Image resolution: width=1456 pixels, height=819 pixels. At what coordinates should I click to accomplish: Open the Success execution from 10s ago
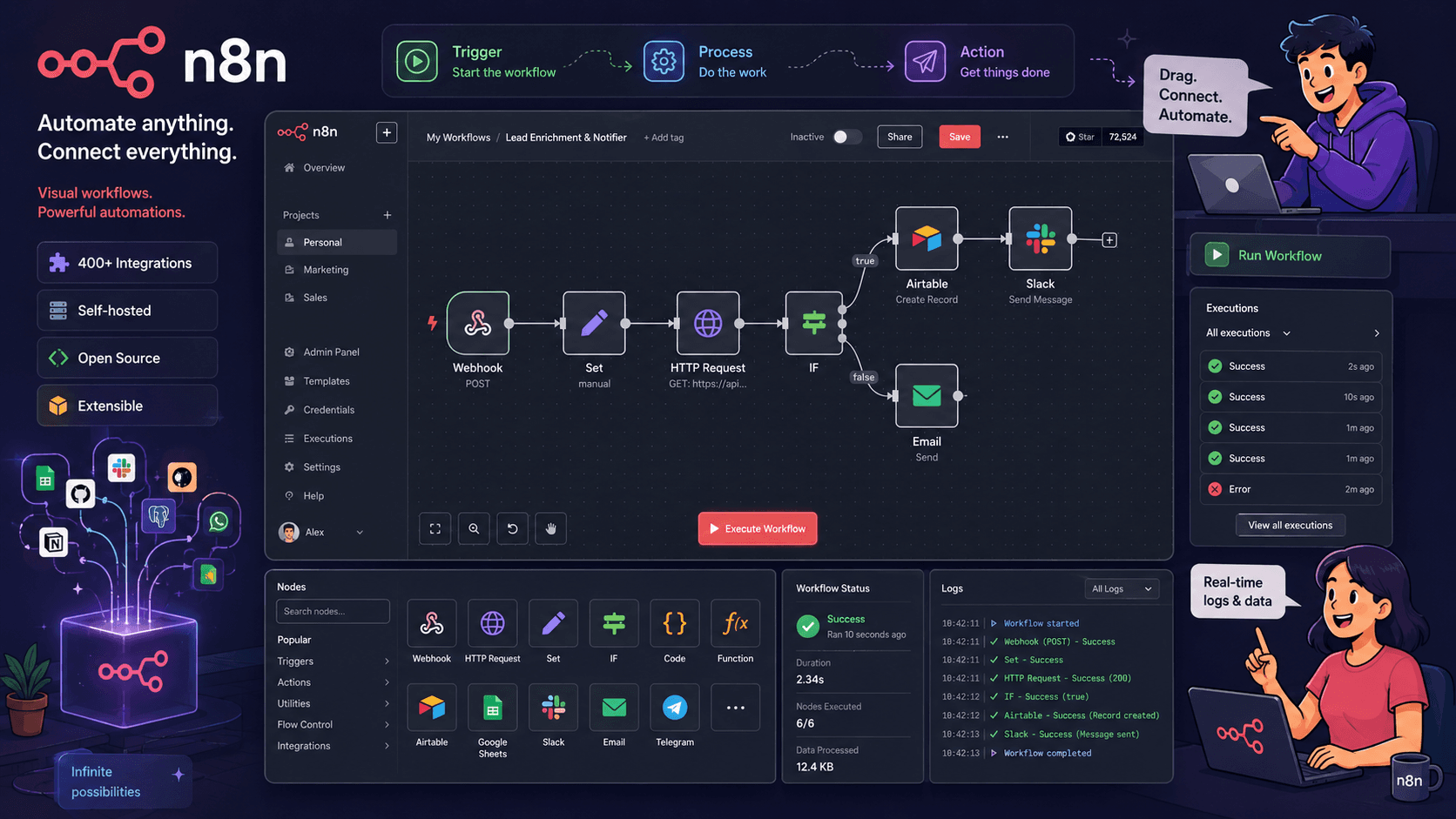[1291, 397]
